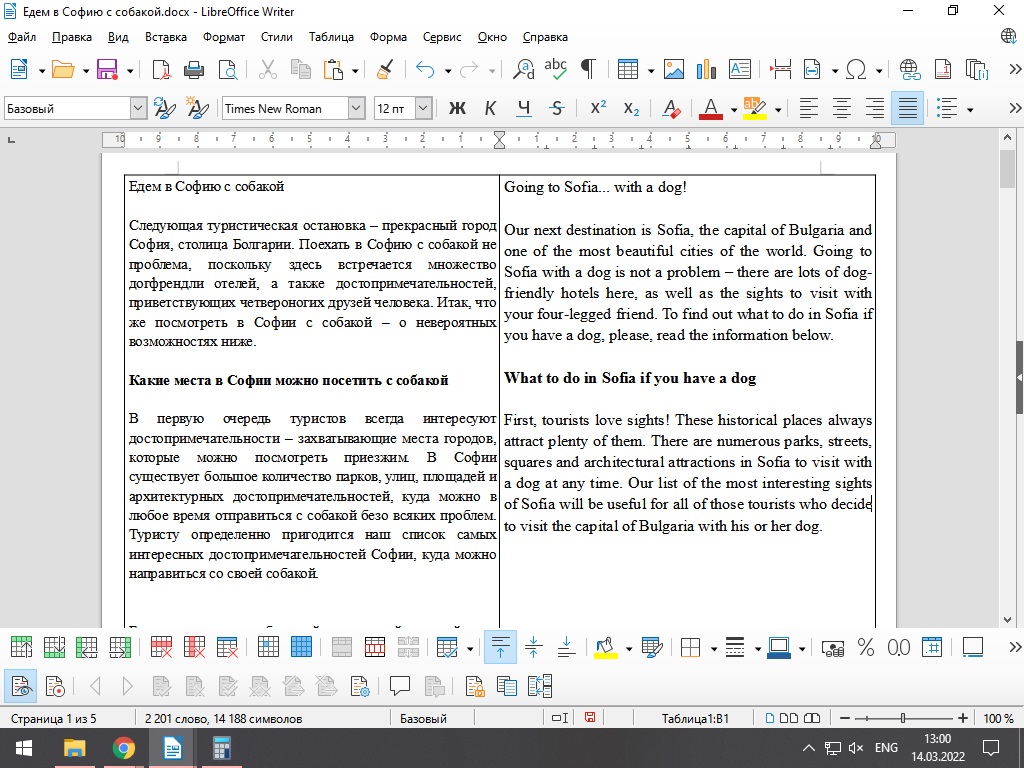Image resolution: width=1024 pixels, height=768 pixels.
Task: Click the Cut scissors icon
Action: (268, 69)
